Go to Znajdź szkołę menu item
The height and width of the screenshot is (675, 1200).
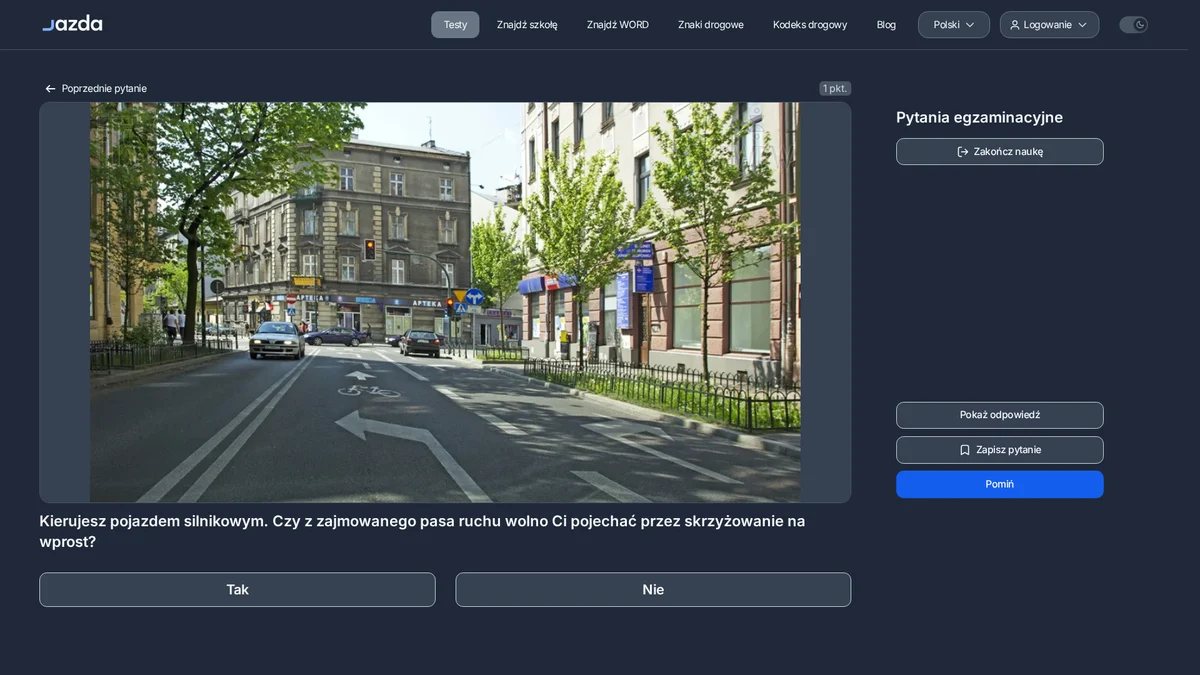(527, 25)
